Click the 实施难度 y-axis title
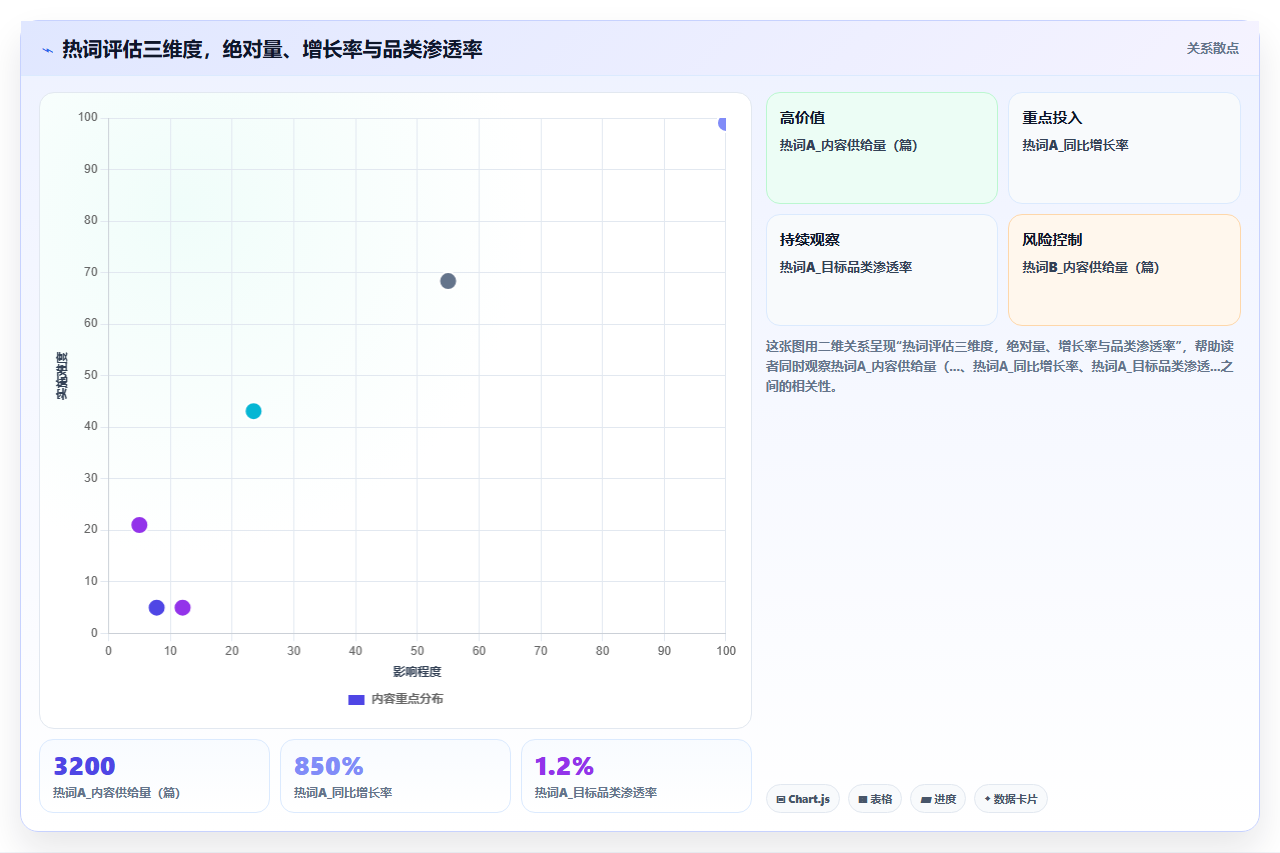The height and width of the screenshot is (853, 1280). pos(62,376)
